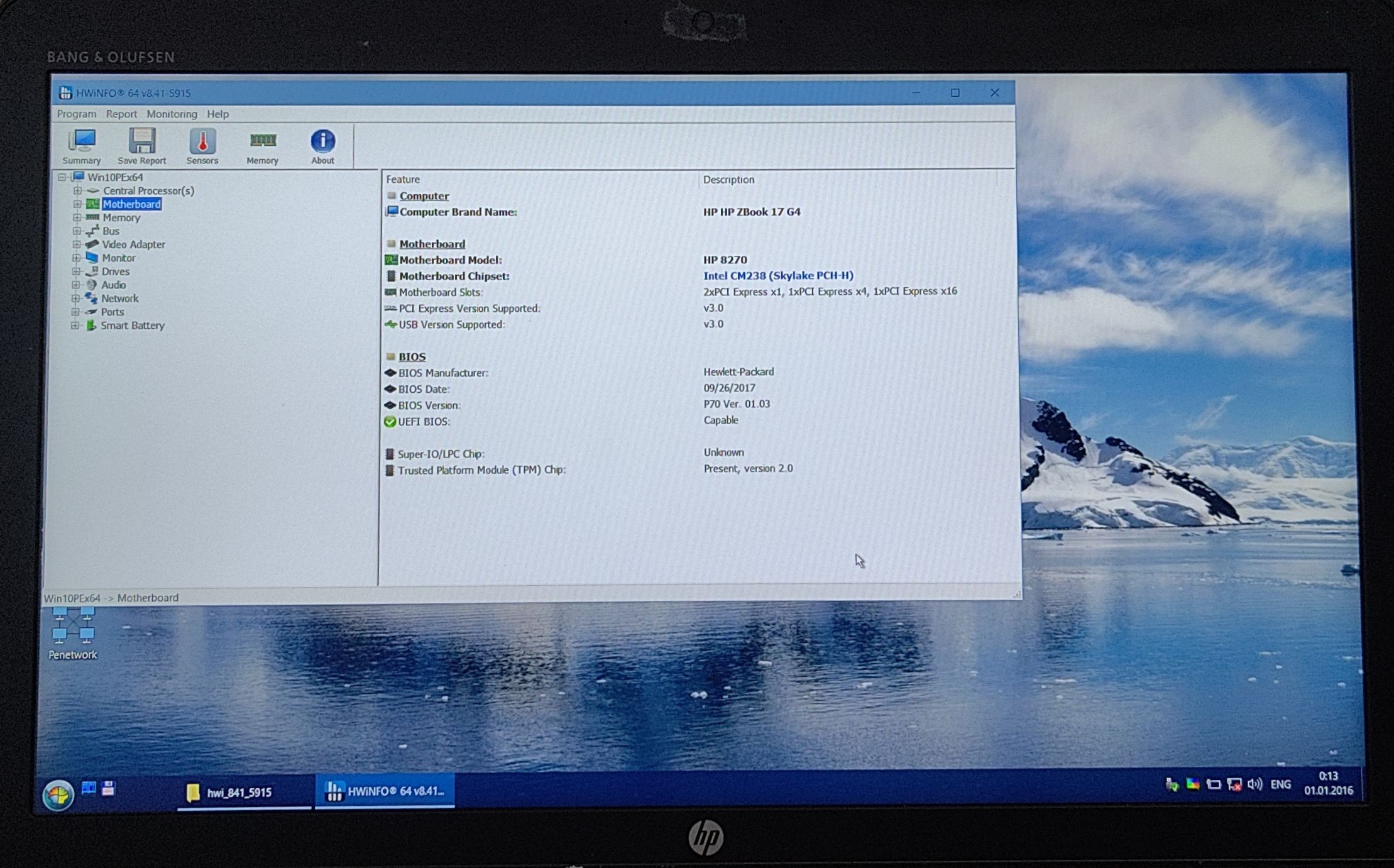Click the empty rectangle display tray icon
Image resolution: width=1394 pixels, height=868 pixels.
click(x=1213, y=784)
